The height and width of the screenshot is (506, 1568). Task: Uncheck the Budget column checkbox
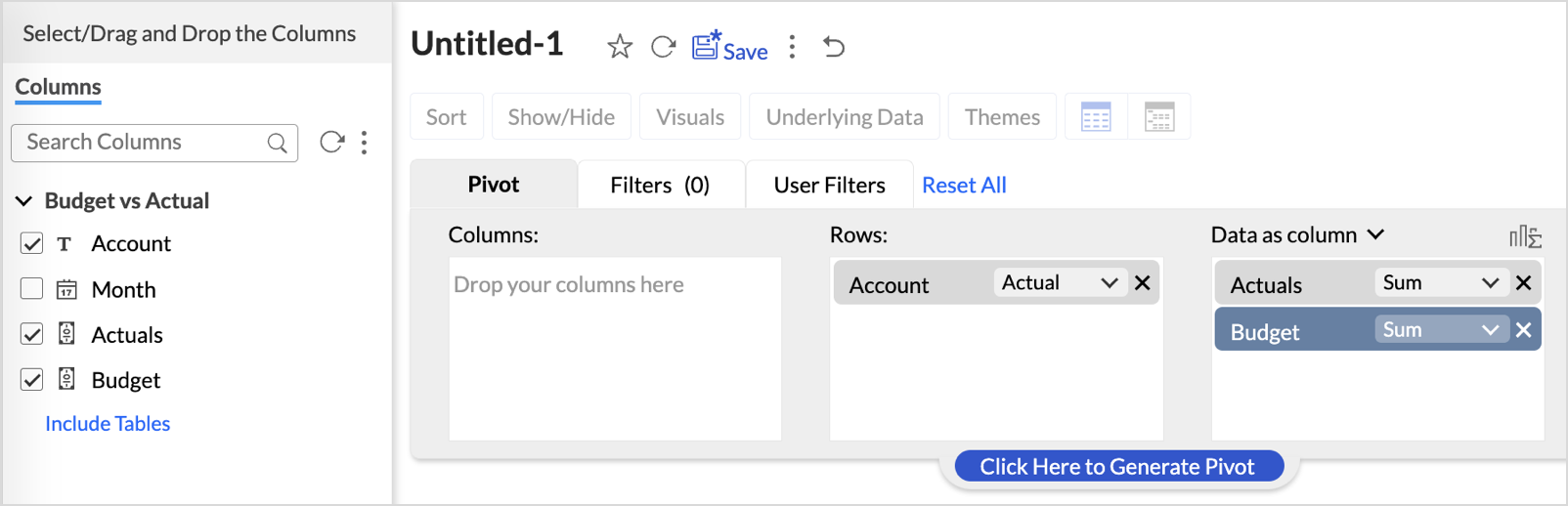click(32, 380)
